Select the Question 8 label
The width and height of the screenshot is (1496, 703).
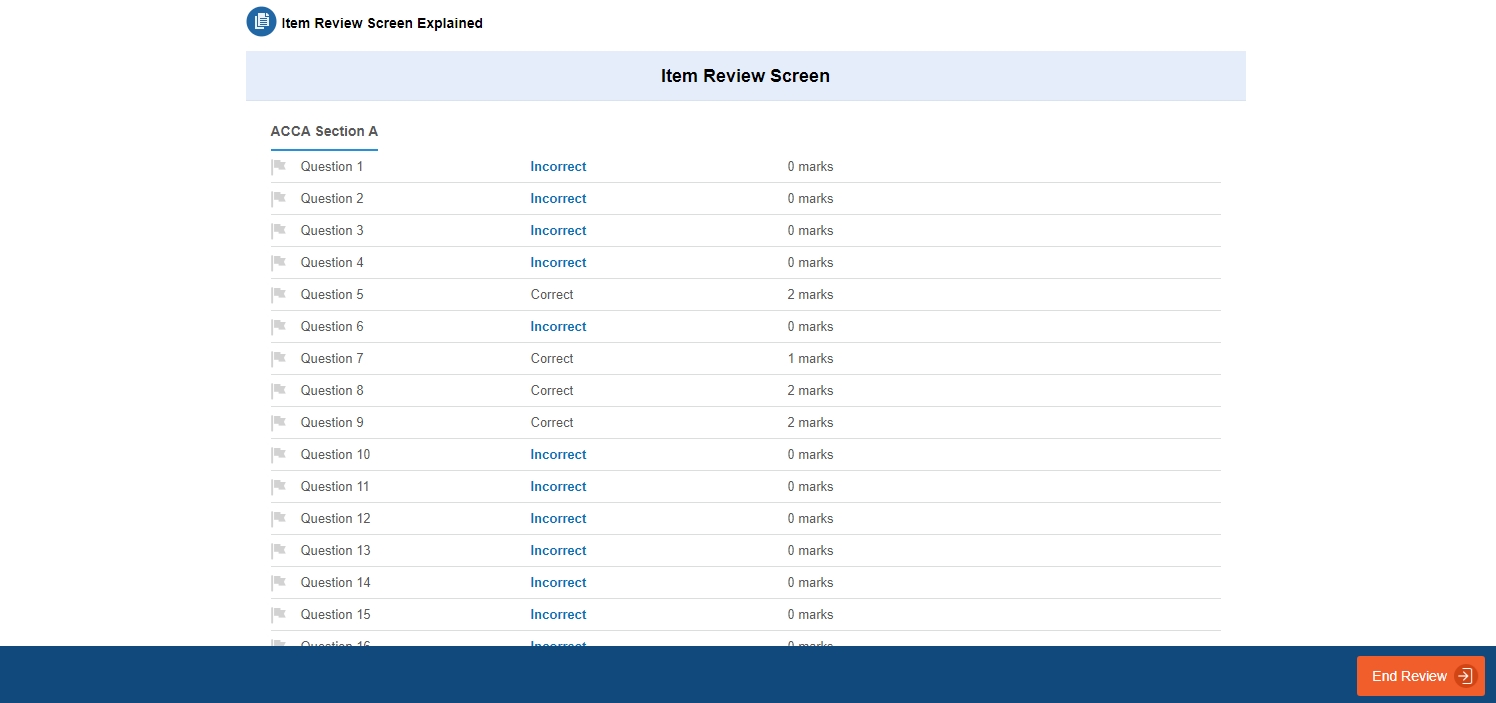pos(332,391)
